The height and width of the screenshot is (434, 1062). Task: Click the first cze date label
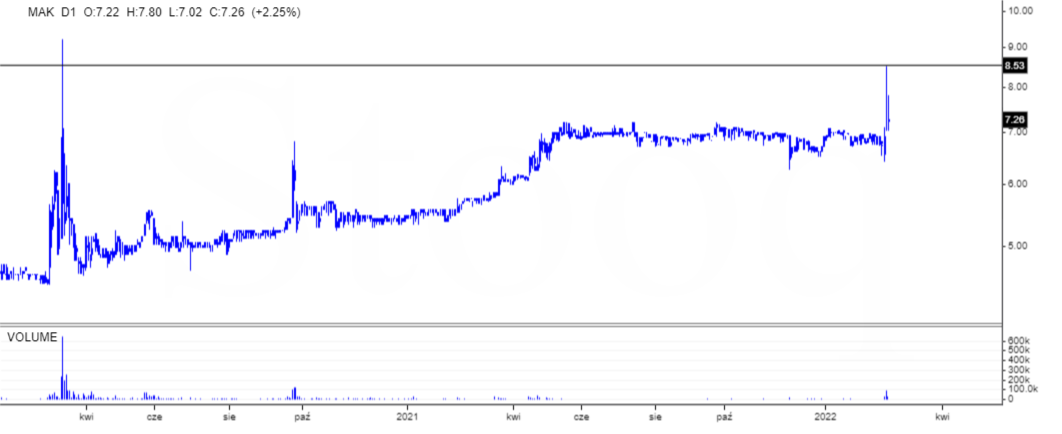tap(154, 416)
